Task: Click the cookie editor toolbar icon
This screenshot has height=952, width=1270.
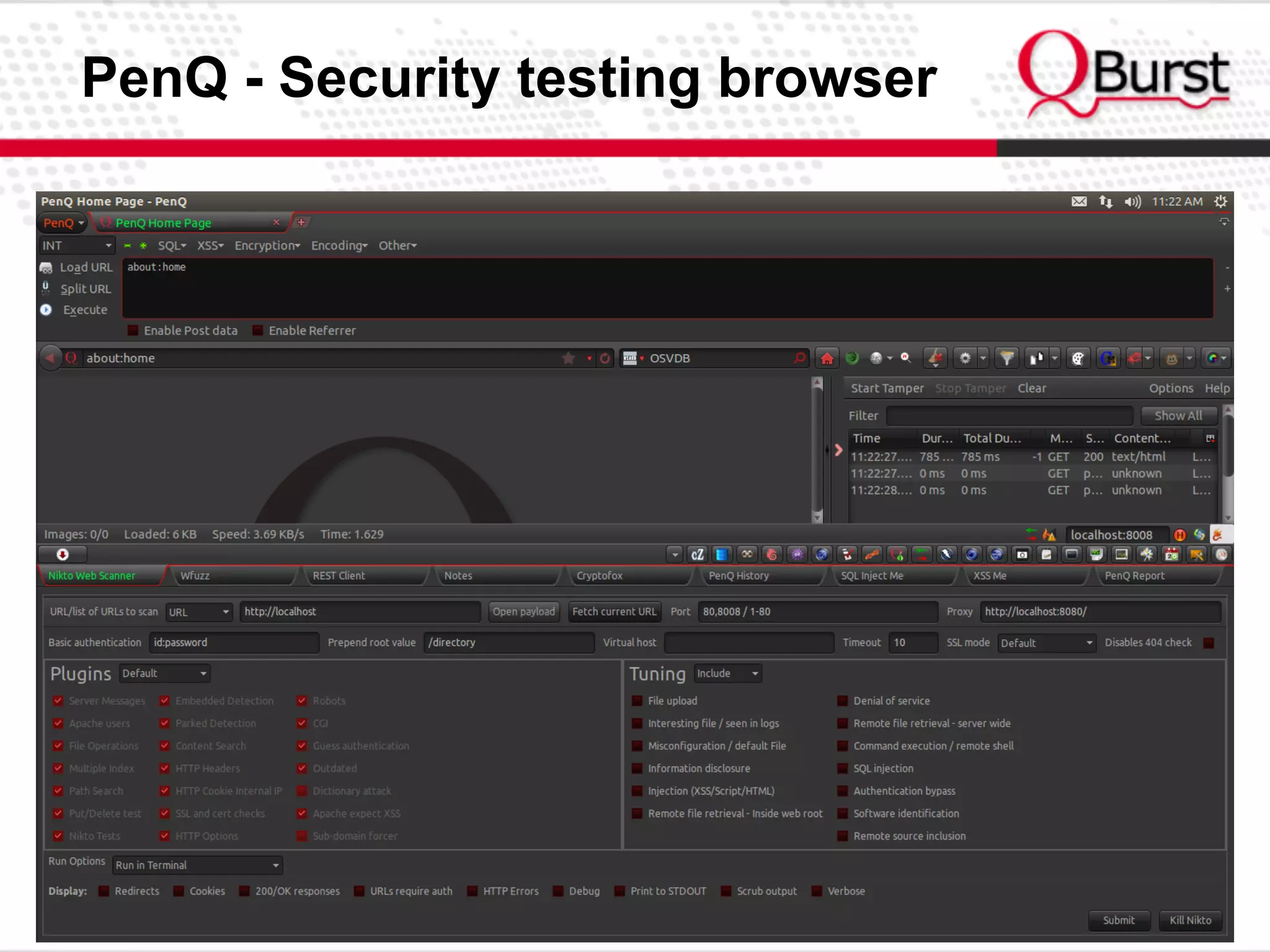Action: [1078, 358]
